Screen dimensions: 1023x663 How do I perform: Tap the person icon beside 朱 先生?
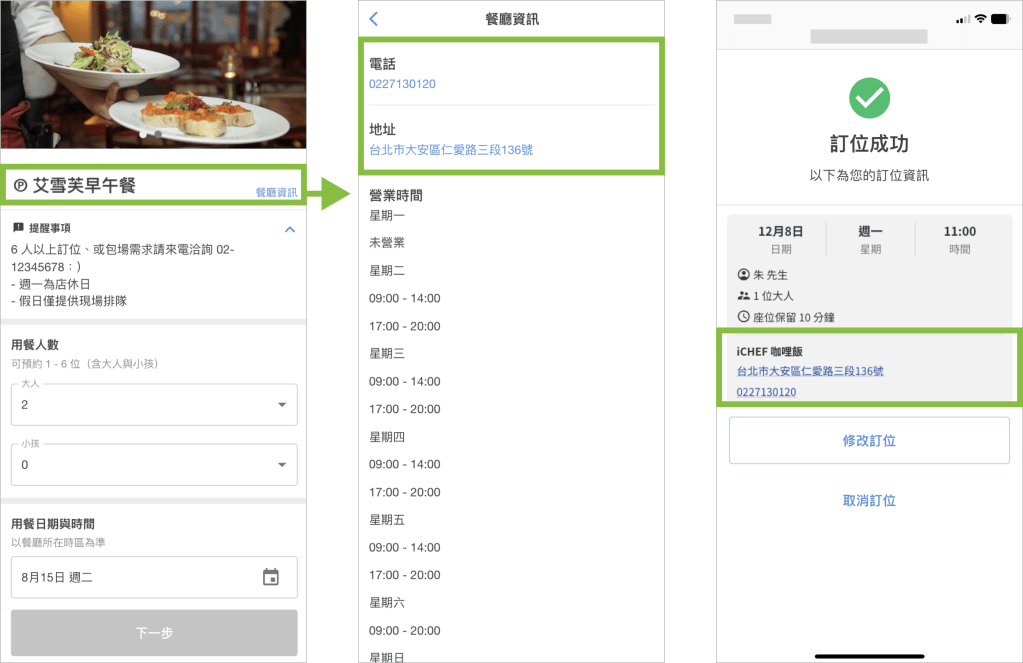click(743, 275)
